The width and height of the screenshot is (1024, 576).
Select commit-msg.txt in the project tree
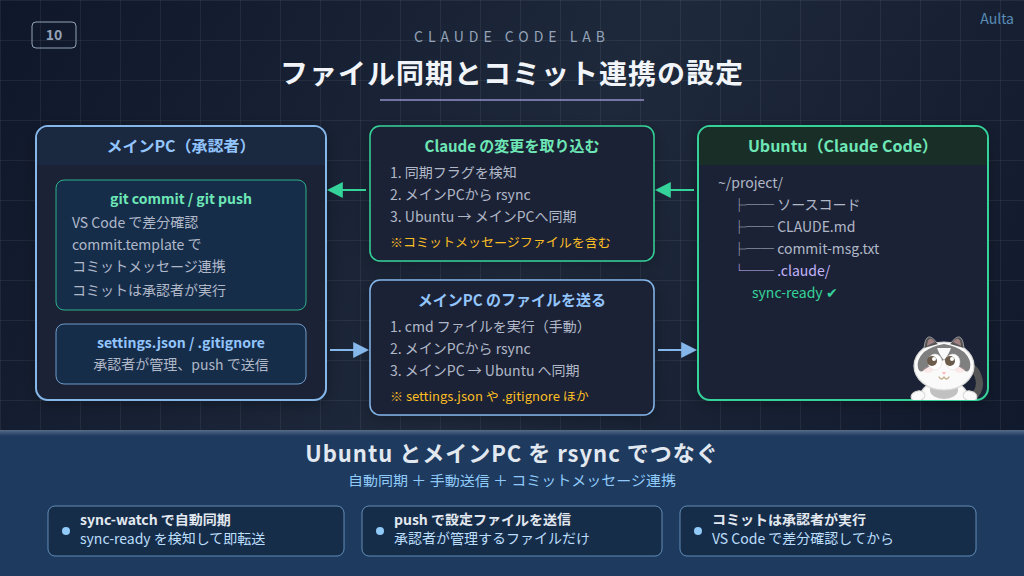[827, 249]
